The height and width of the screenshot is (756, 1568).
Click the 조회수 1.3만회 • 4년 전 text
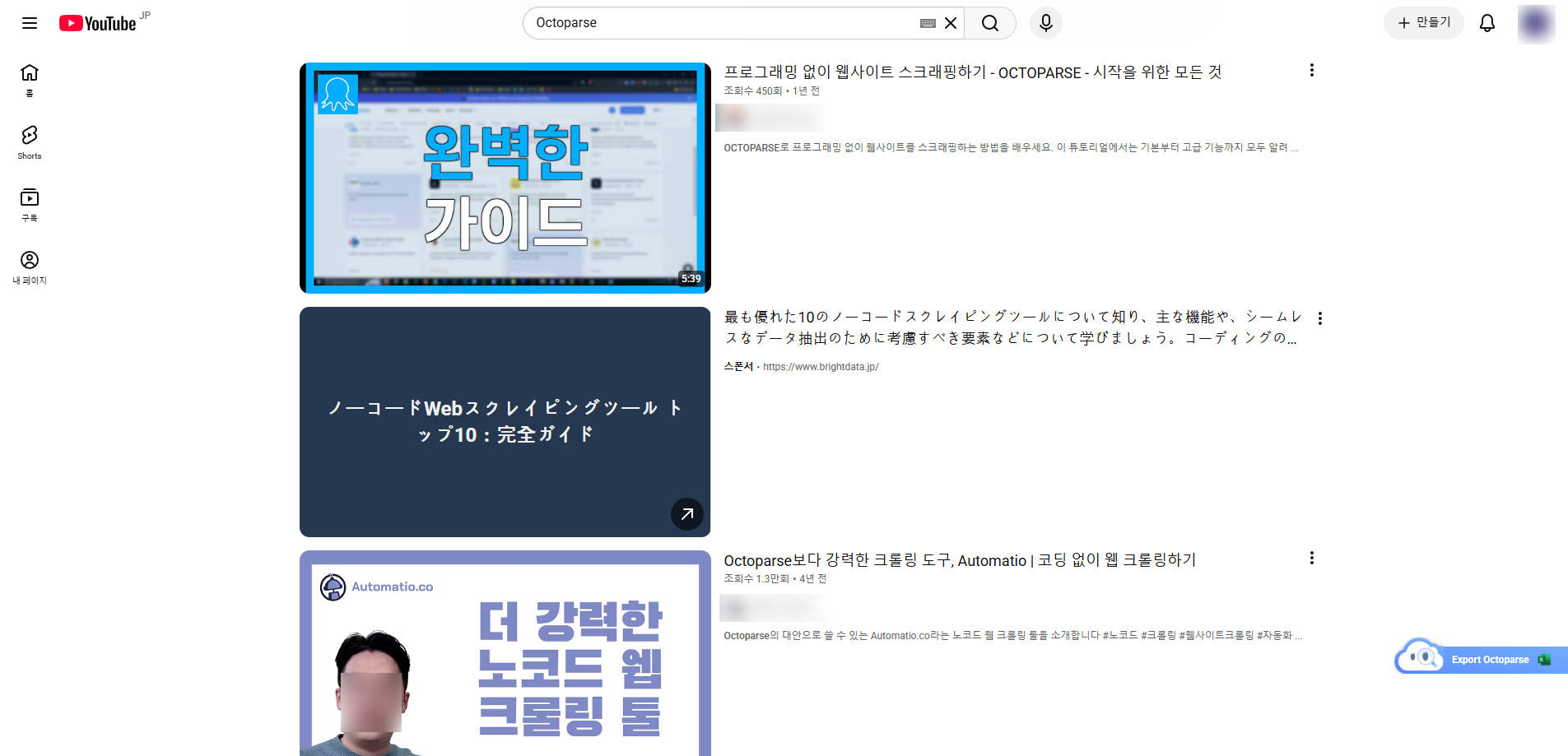pyautogui.click(x=775, y=579)
